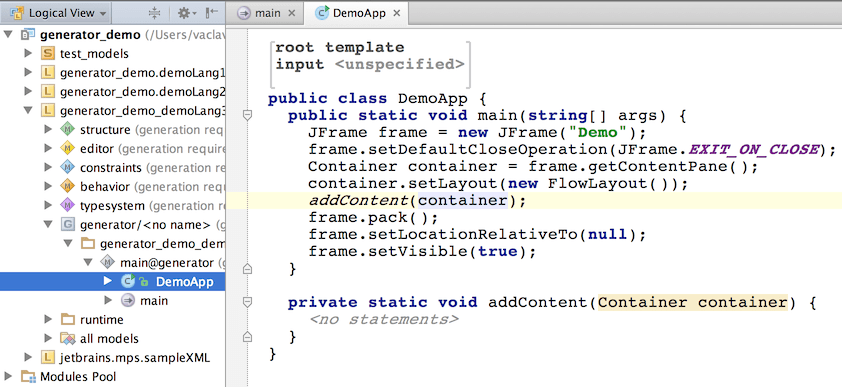Click the demoLang1 language L icon
The image size is (842, 387).
pos(48,72)
